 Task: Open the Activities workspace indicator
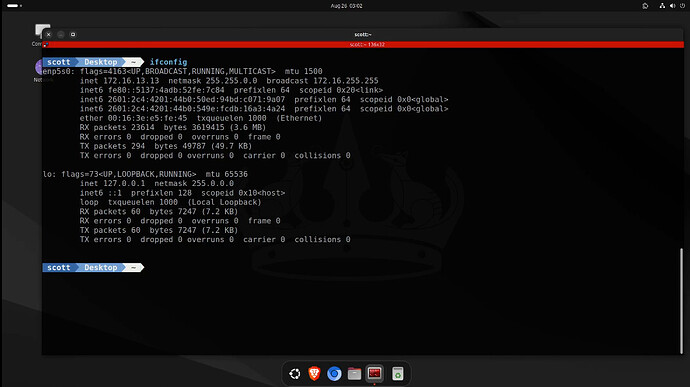pyautogui.click(x=15, y=6)
